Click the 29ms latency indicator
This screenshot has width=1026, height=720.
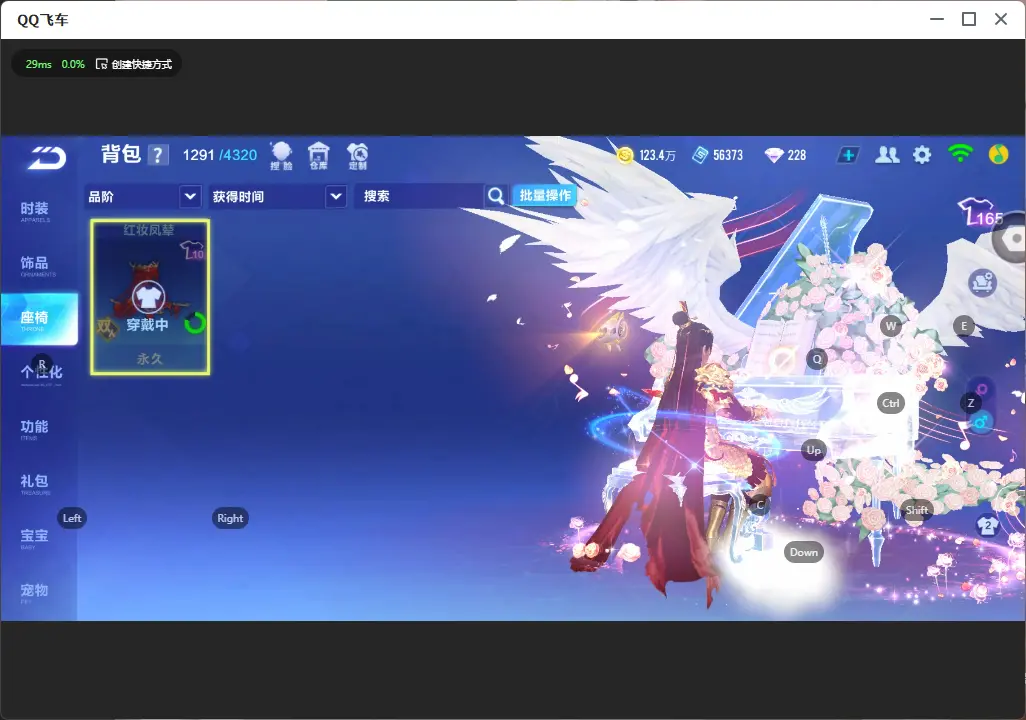click(39, 64)
